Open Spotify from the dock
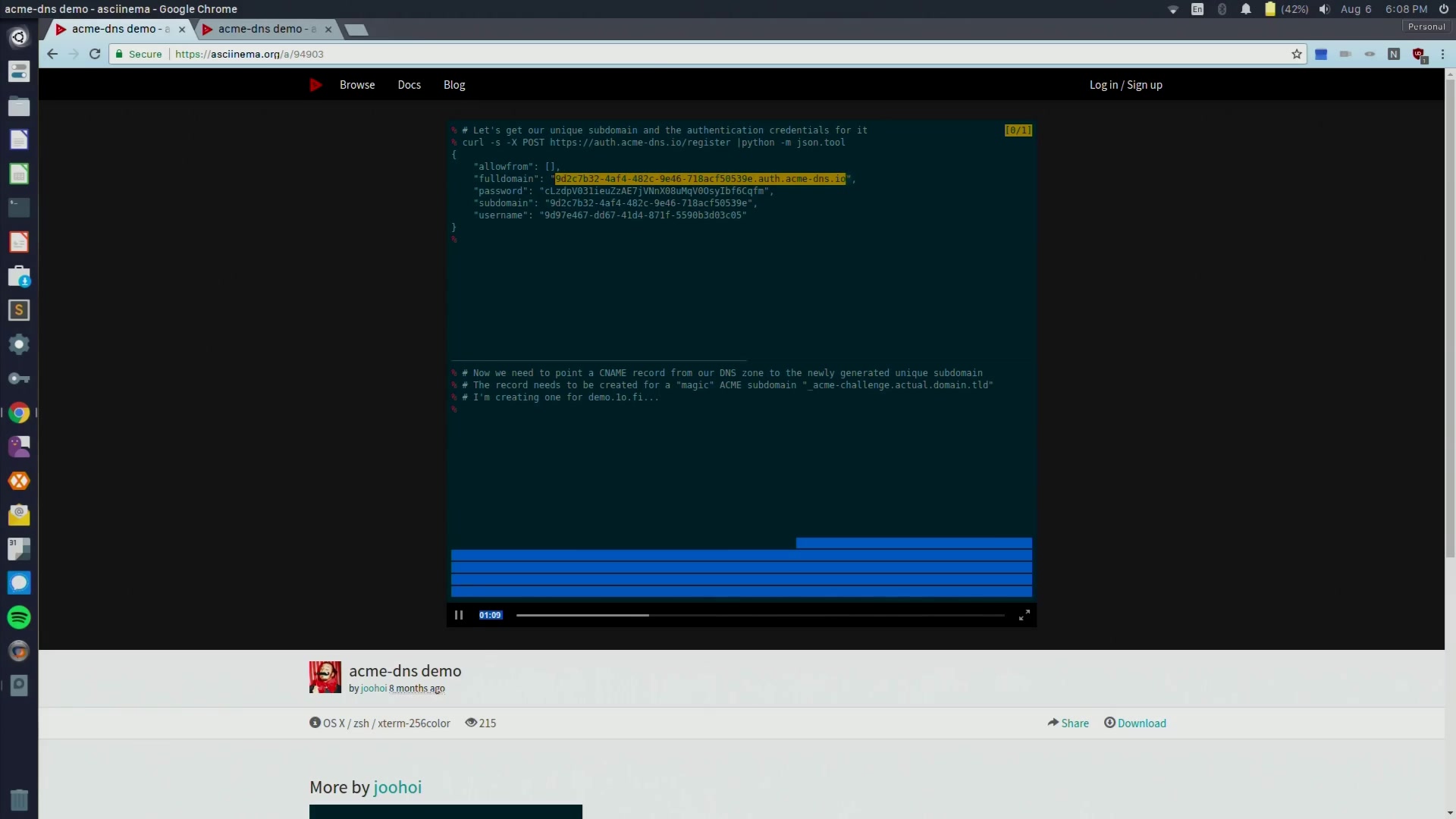1456x819 pixels. click(x=19, y=617)
